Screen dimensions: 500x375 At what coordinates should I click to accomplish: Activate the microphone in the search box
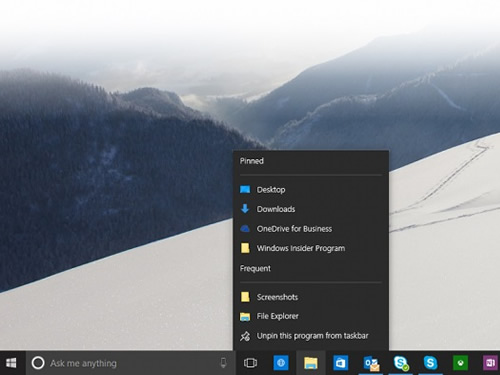pos(223,363)
